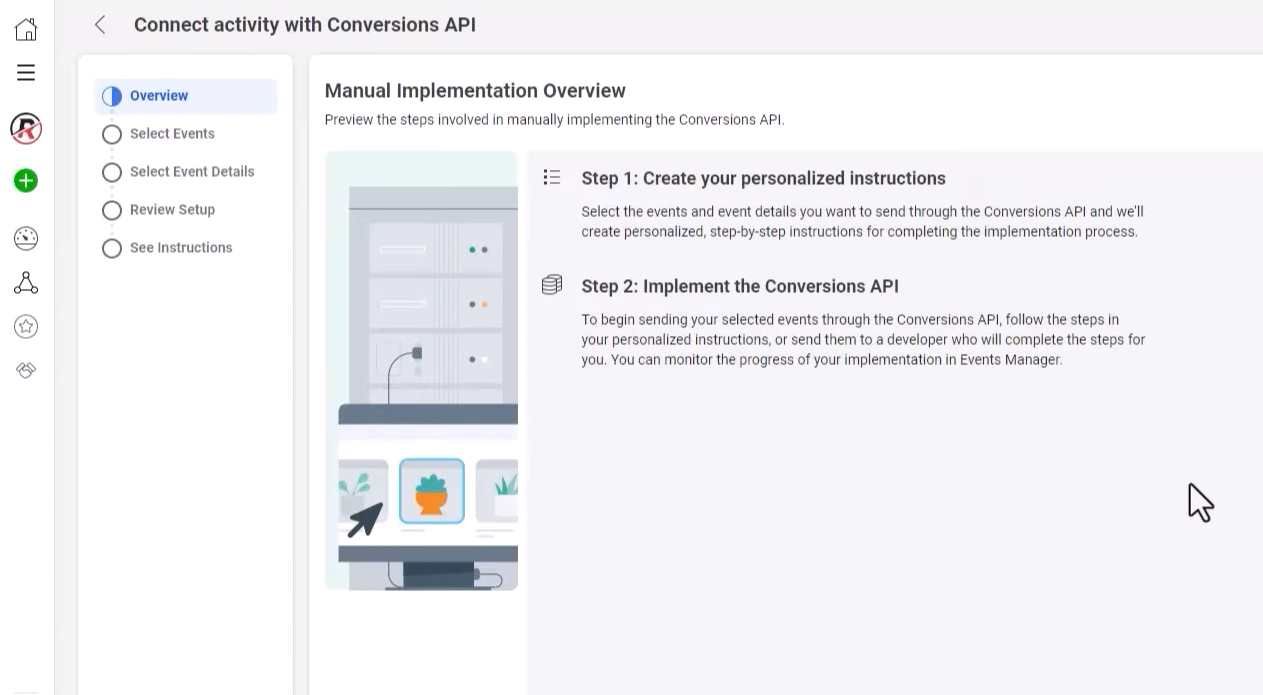Open the See Instructions step
1263x695 pixels.
(181, 248)
